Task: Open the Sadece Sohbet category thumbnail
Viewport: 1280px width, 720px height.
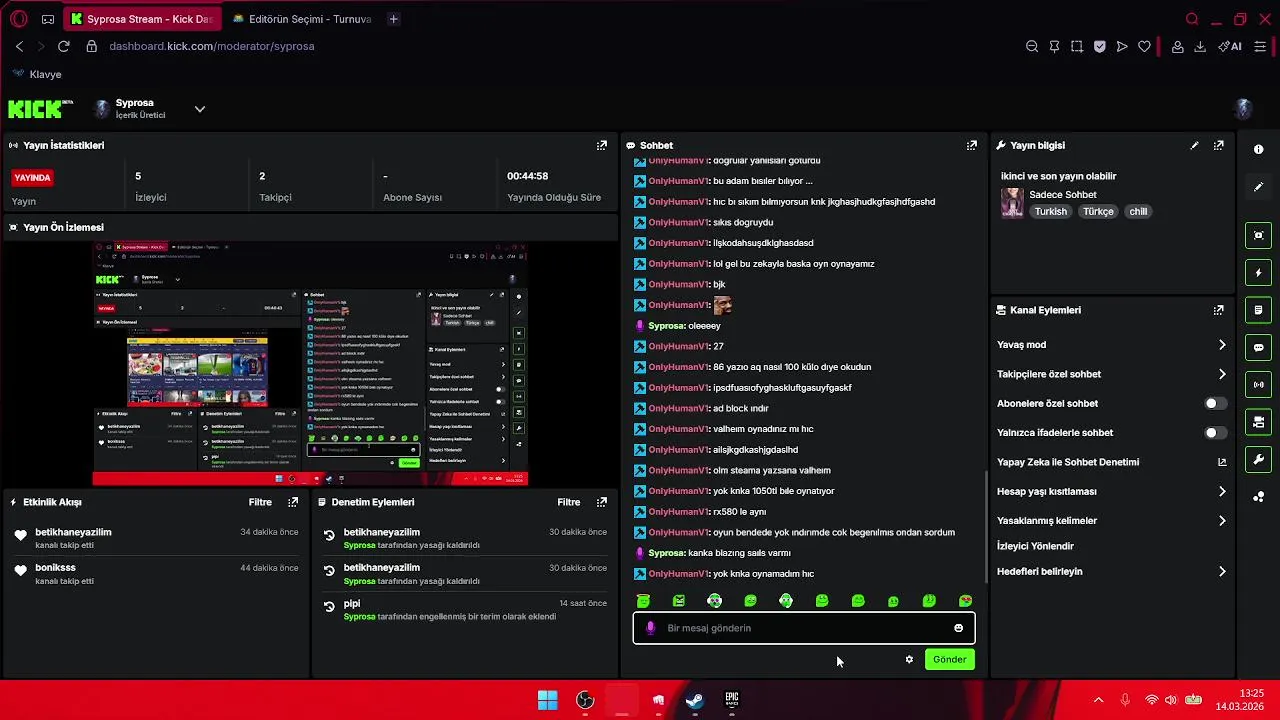Action: 1012,203
